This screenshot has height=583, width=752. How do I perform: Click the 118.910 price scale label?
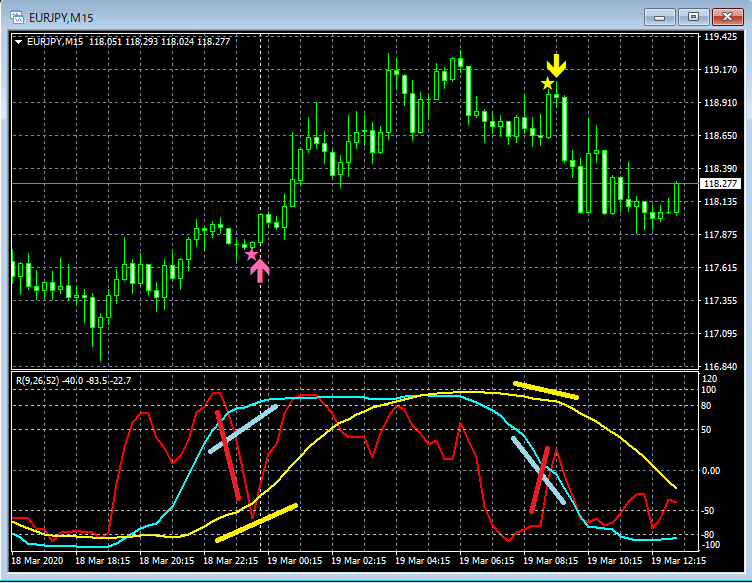[x=720, y=103]
